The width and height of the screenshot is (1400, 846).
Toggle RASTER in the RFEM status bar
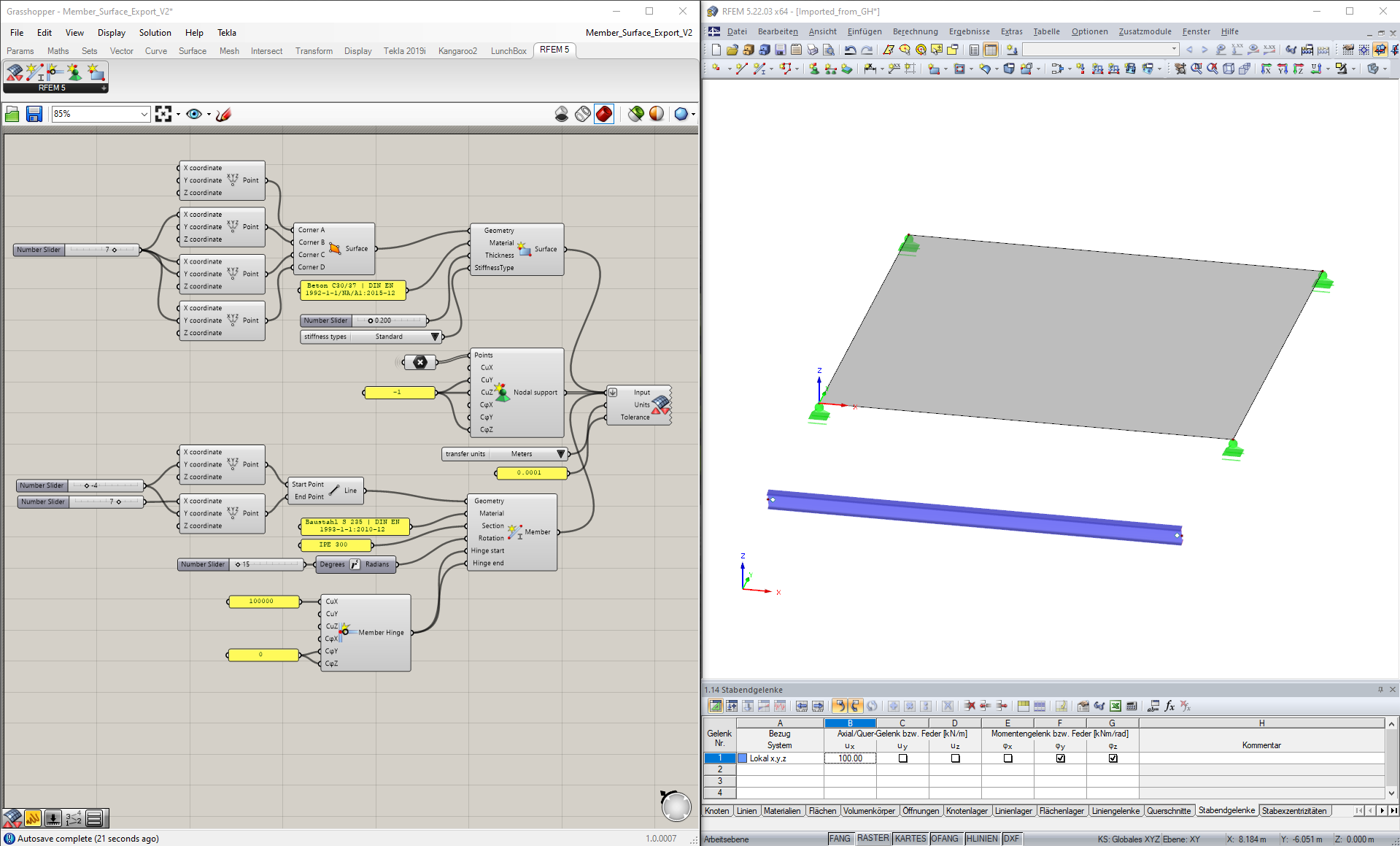click(x=873, y=838)
